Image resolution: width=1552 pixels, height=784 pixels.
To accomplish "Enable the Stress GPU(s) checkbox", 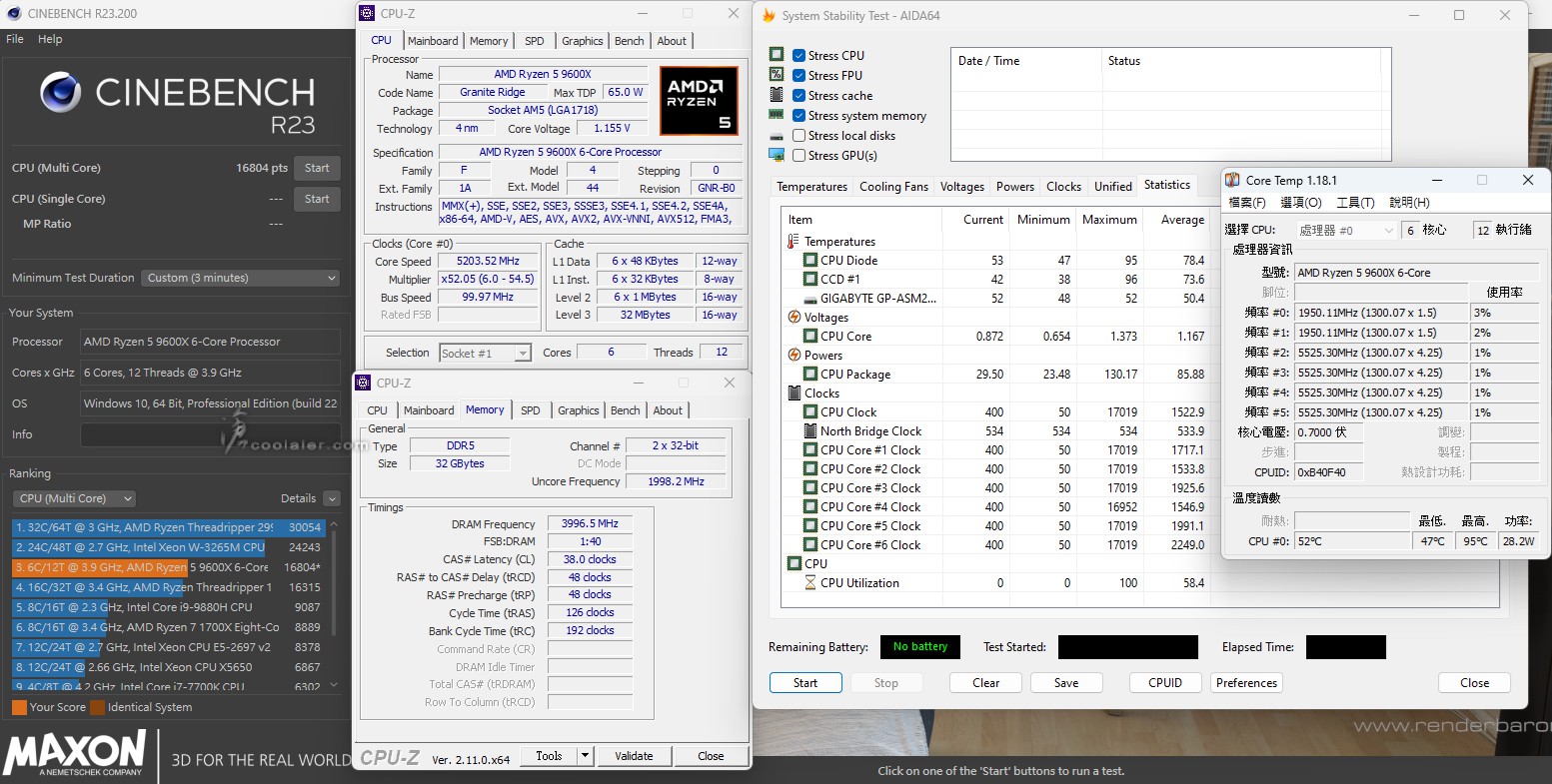I will [x=798, y=156].
